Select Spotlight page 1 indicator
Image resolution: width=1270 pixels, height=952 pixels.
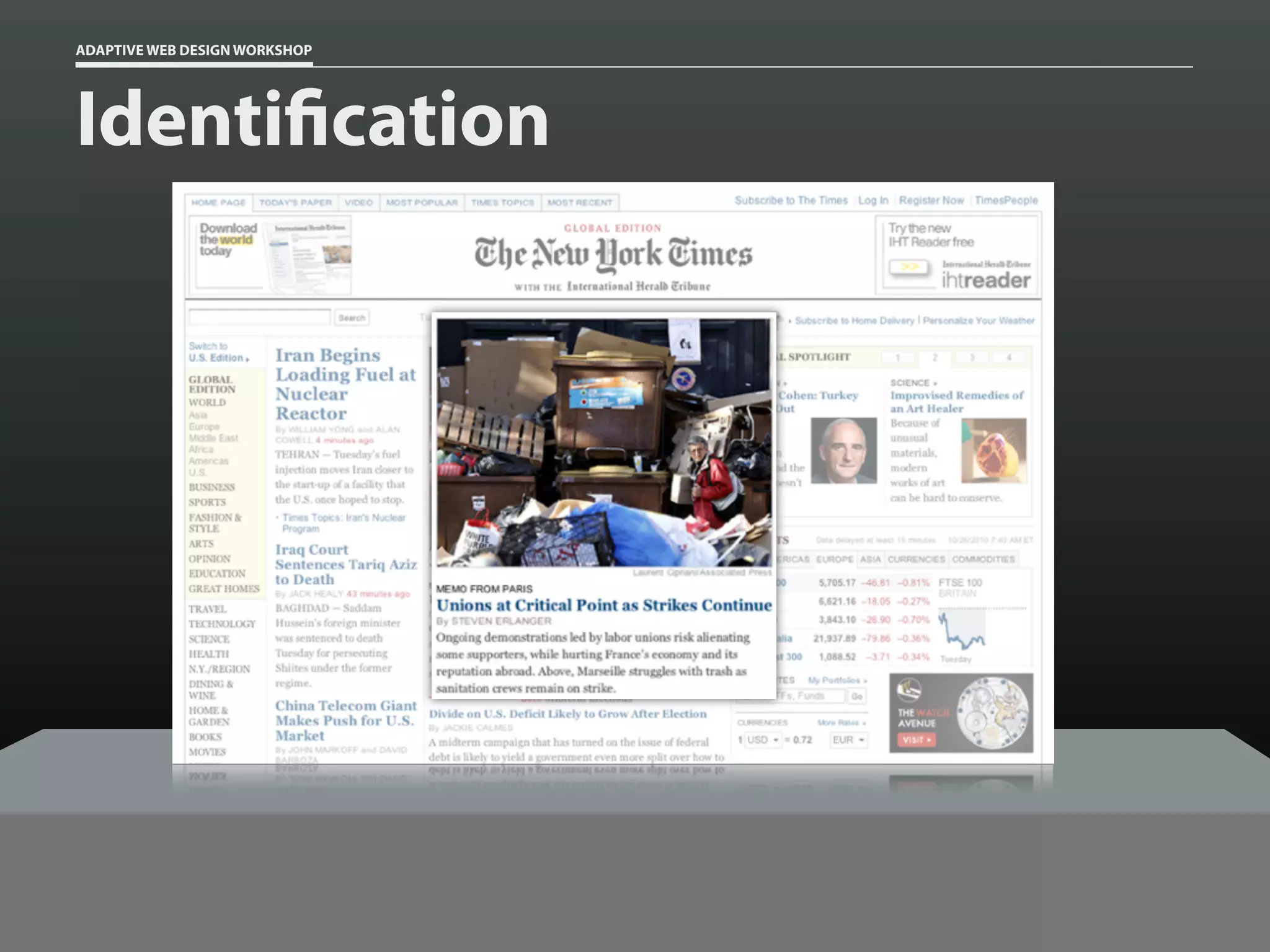897,358
